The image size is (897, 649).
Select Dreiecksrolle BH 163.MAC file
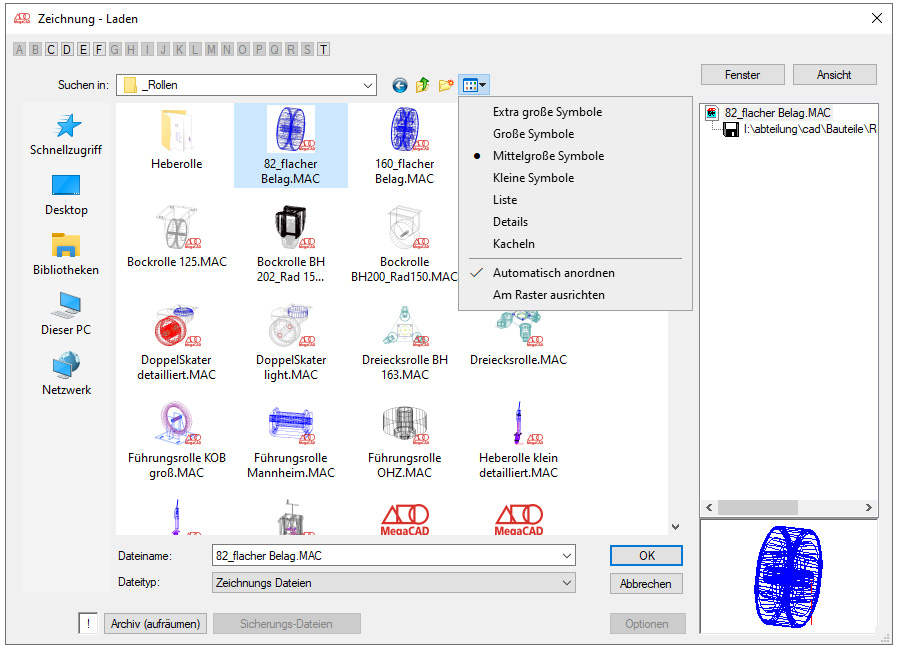click(x=404, y=342)
